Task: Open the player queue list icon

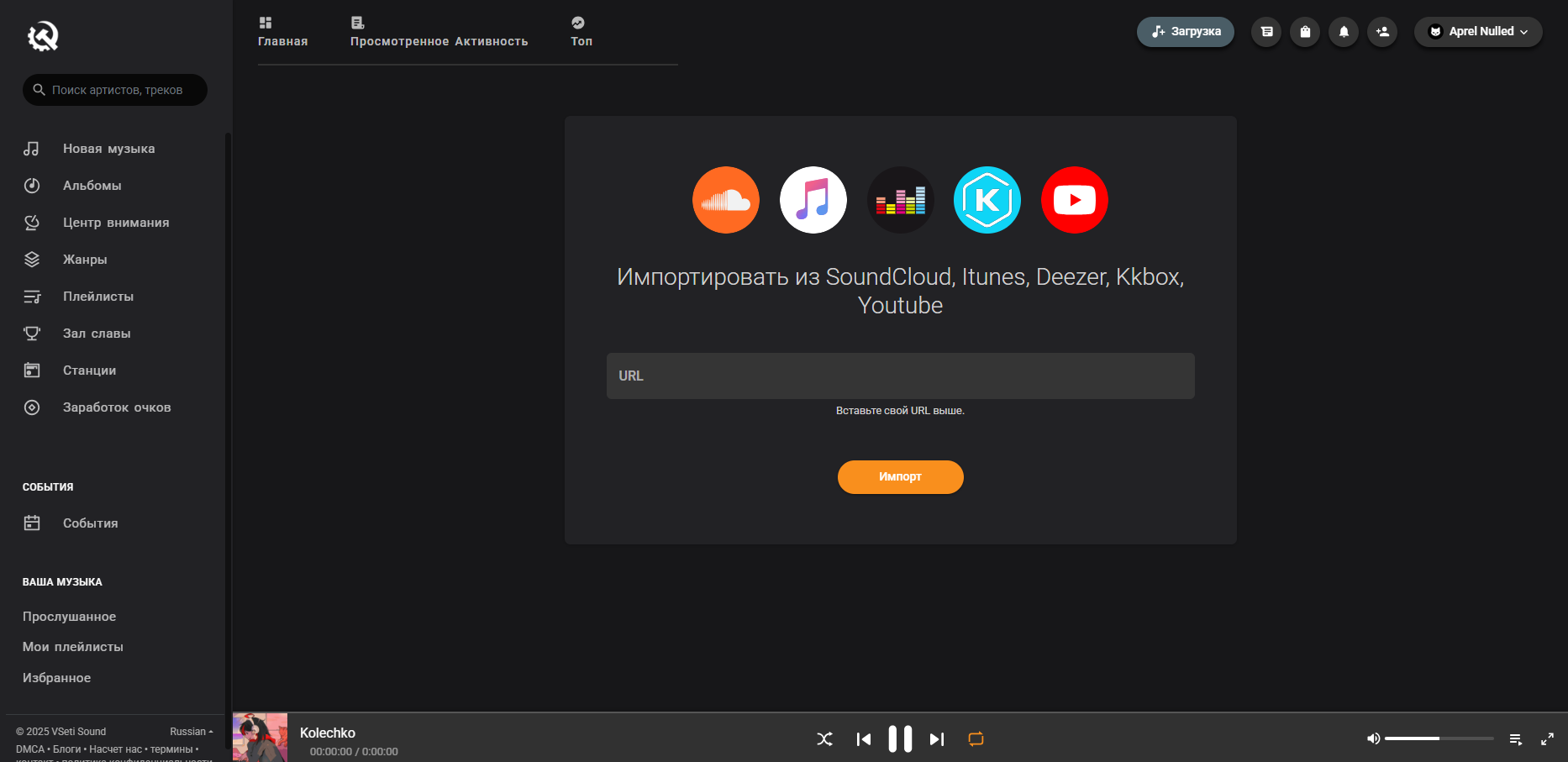Action: [1516, 739]
